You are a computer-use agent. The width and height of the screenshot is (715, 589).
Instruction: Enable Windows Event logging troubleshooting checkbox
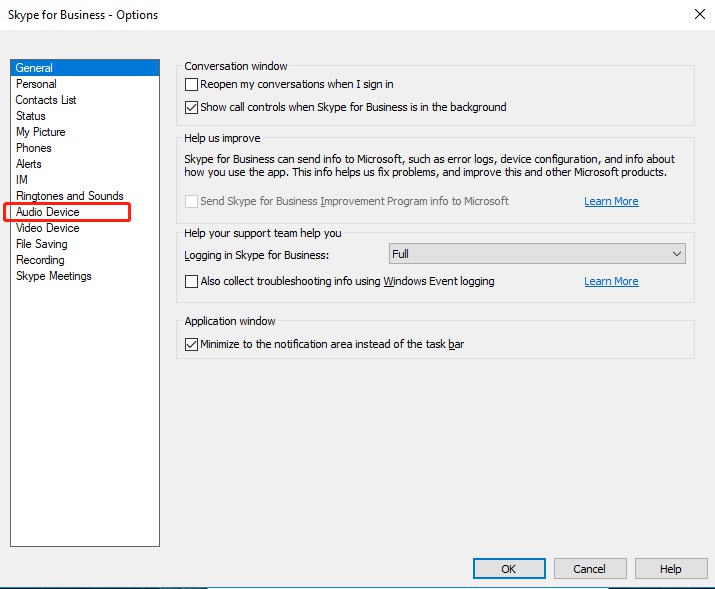(192, 281)
